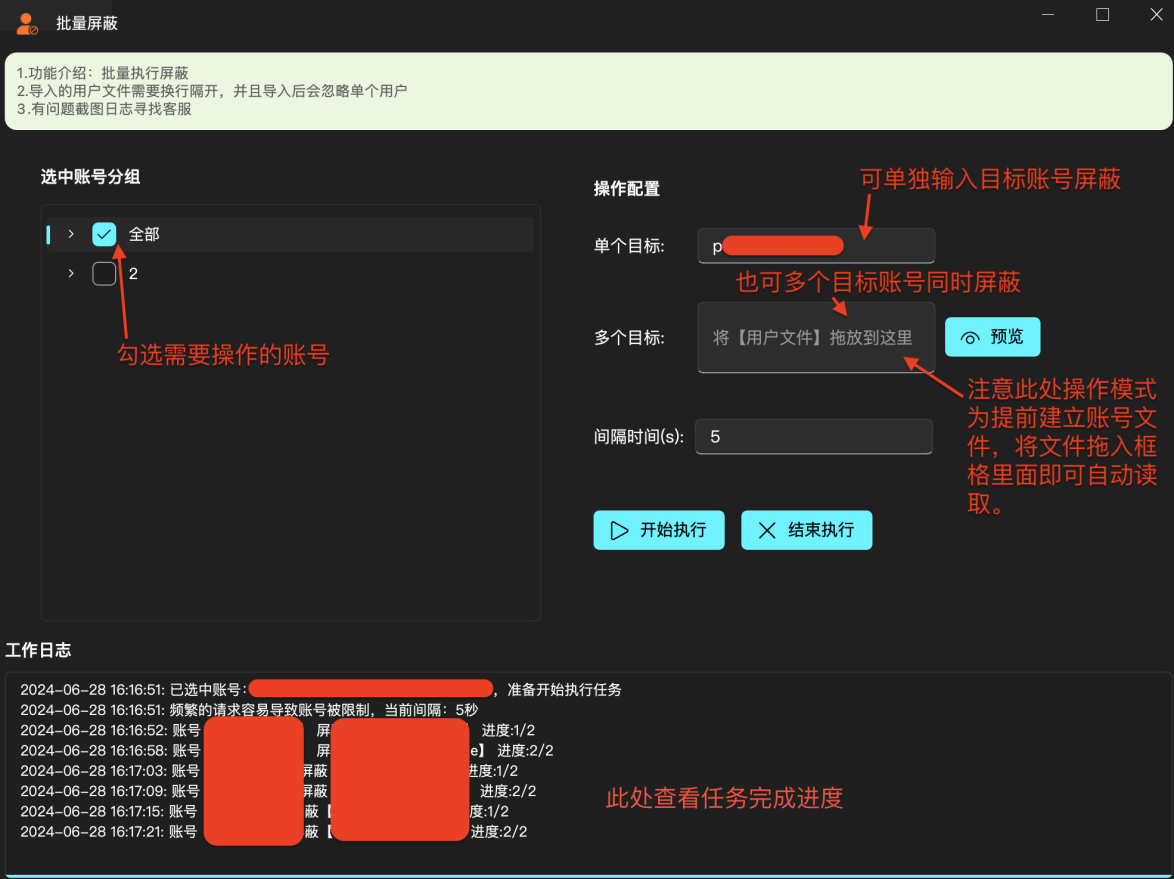Click the 选中账号分组 heading
1174x879 pixels.
click(91, 177)
